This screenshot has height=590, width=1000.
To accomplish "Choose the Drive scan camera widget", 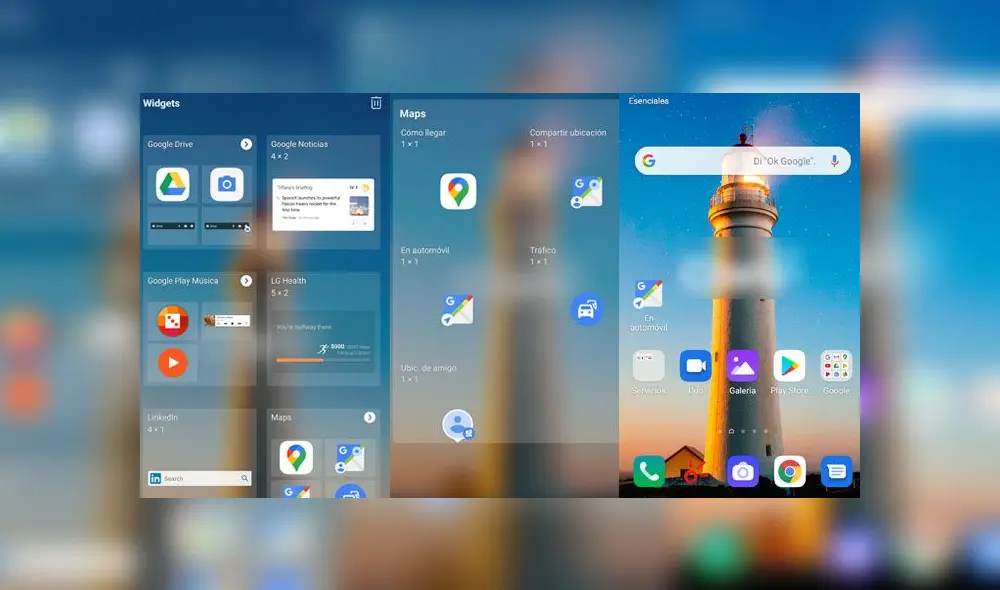I will point(227,184).
